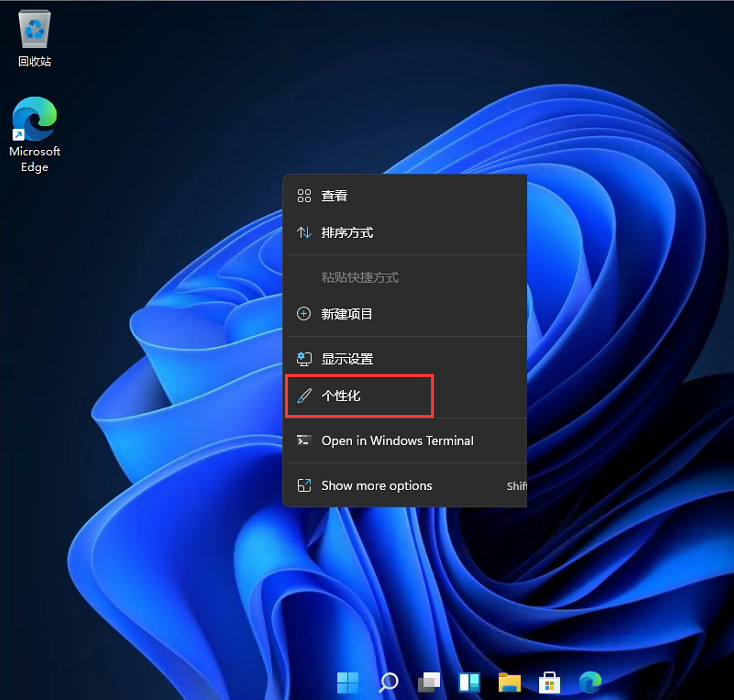Launch Edge browser from the taskbar
The image size is (734, 700).
[590, 682]
